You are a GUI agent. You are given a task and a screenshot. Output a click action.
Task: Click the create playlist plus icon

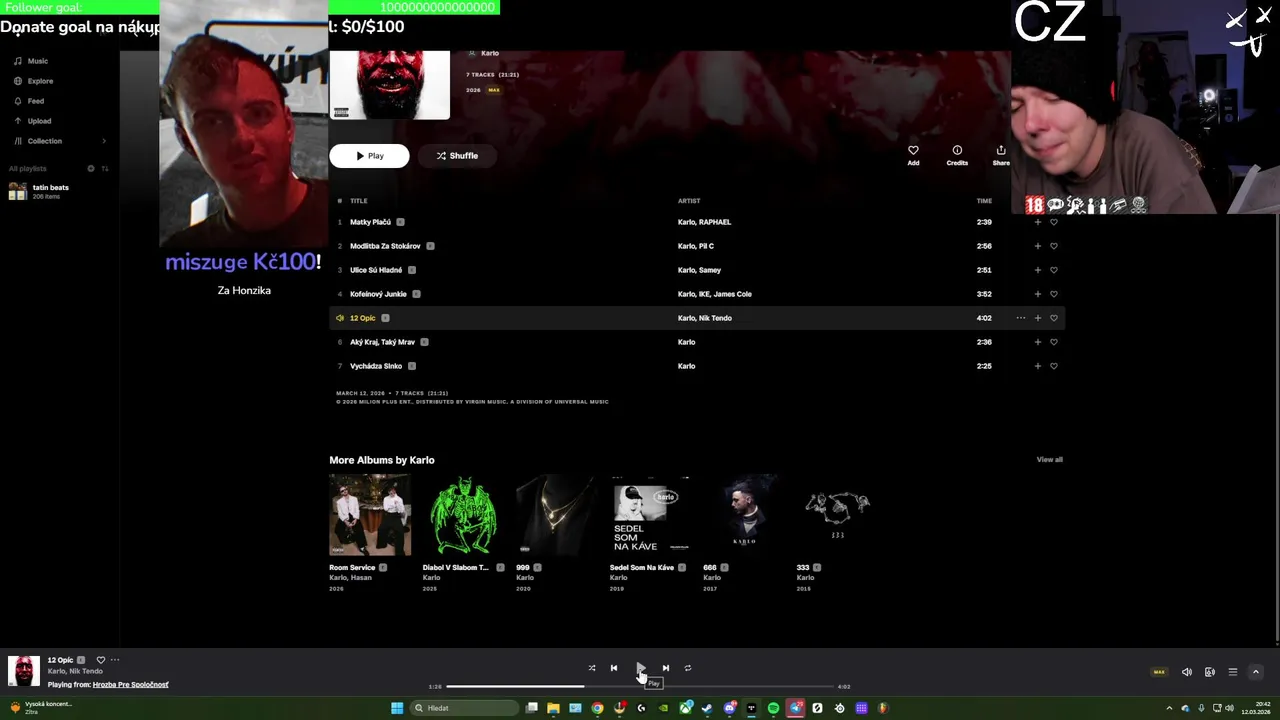pyautogui.click(x=91, y=168)
